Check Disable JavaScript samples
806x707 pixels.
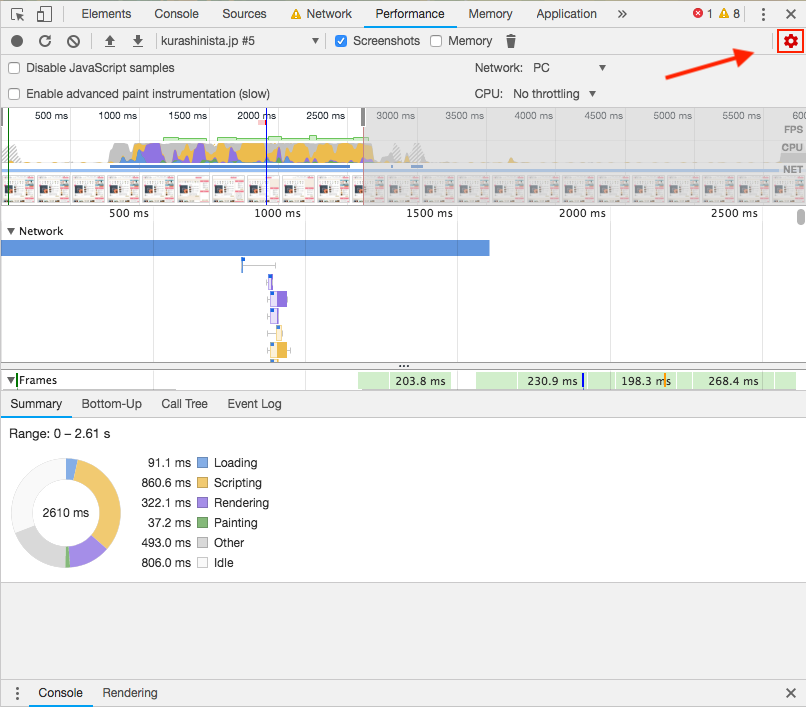tap(14, 68)
